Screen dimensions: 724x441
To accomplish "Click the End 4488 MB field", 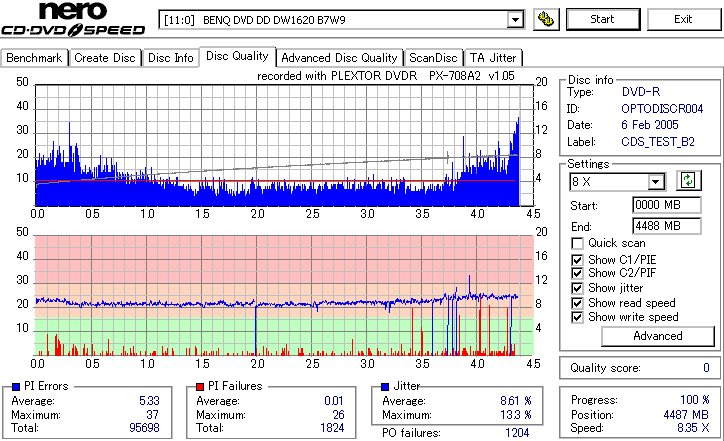I will [x=666, y=226].
